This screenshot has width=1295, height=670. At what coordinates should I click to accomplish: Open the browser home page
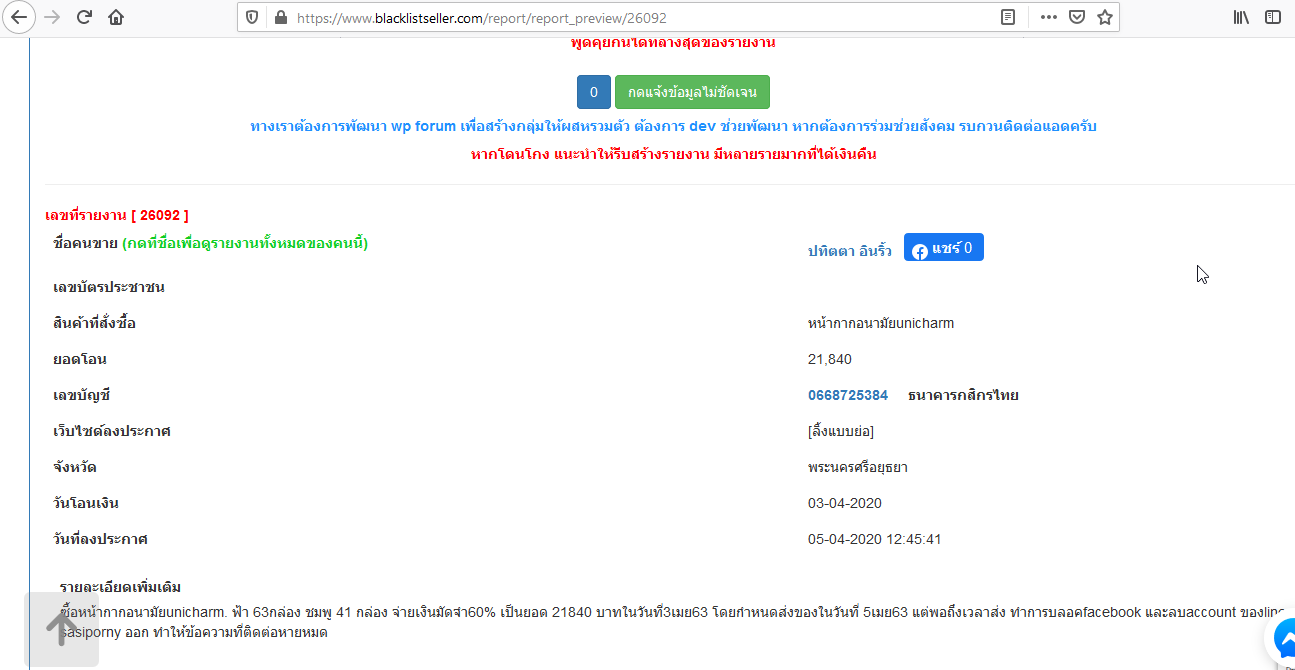point(116,17)
